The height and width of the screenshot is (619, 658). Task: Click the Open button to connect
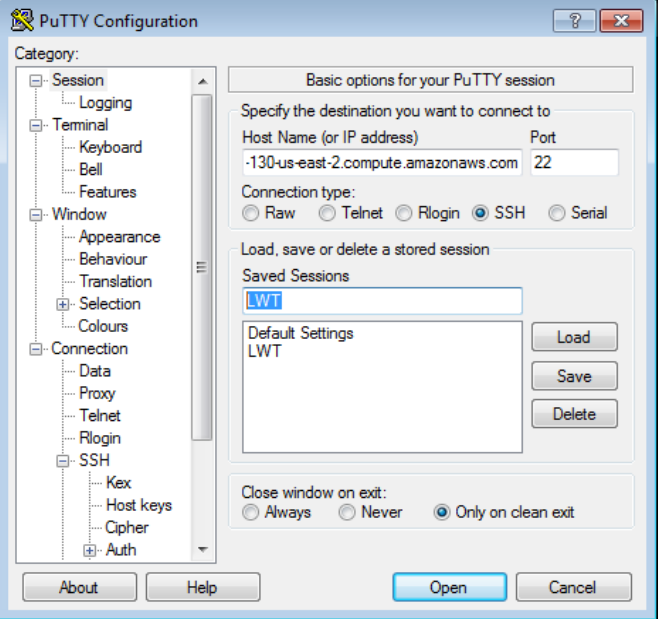click(449, 587)
